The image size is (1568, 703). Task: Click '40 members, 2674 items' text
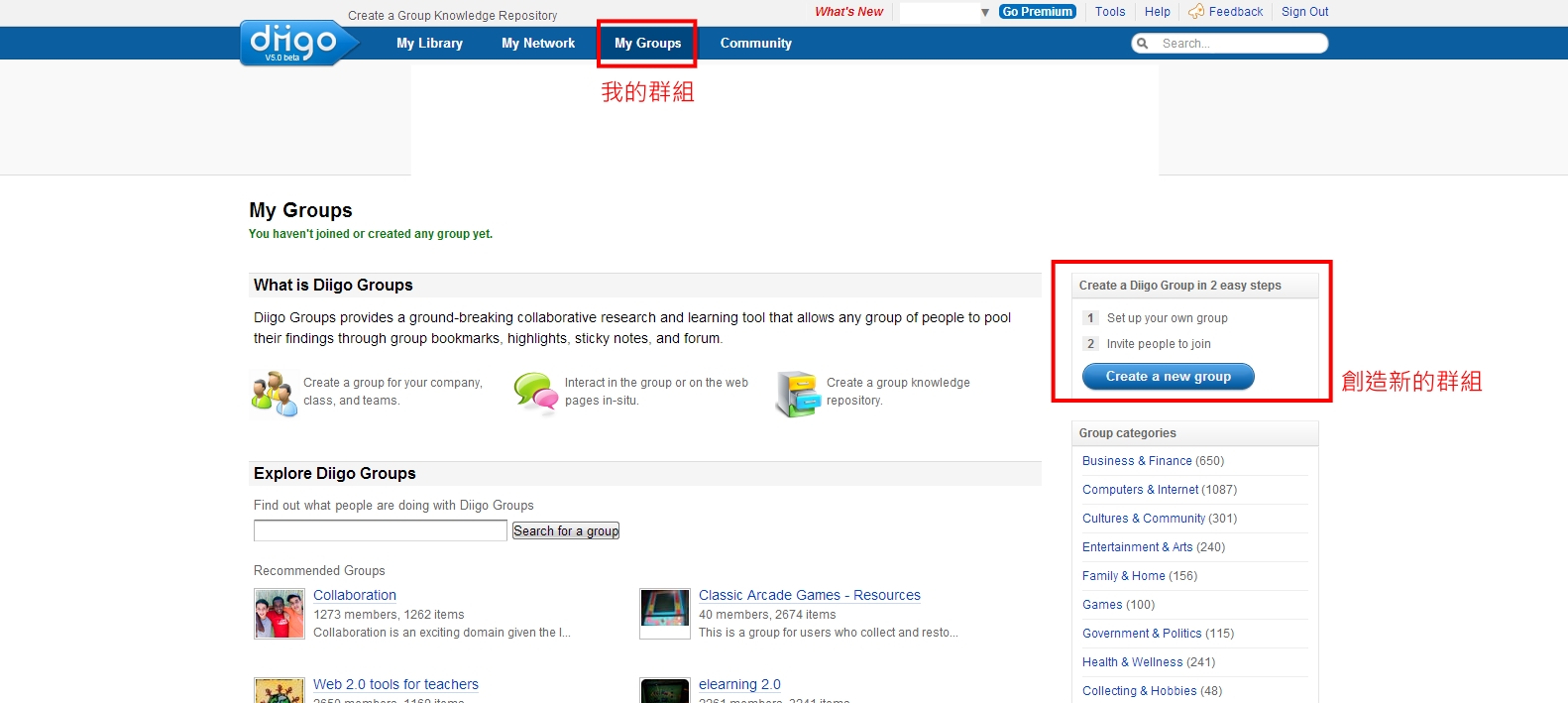767,615
